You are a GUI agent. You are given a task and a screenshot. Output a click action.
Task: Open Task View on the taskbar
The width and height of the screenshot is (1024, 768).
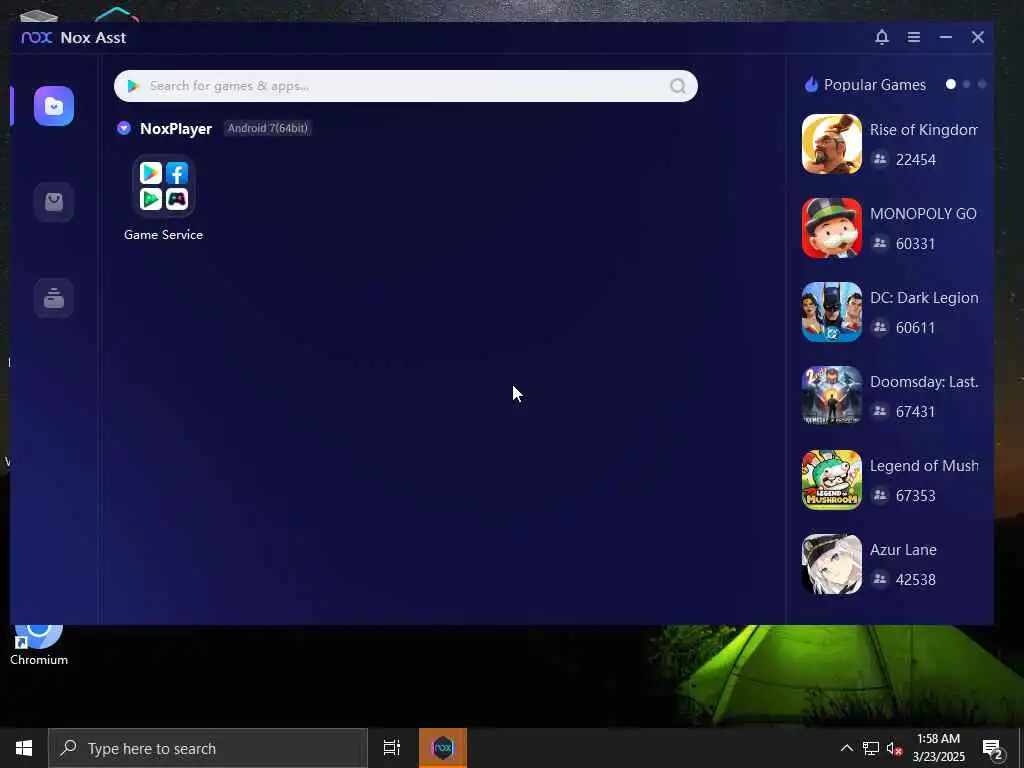[x=392, y=748]
